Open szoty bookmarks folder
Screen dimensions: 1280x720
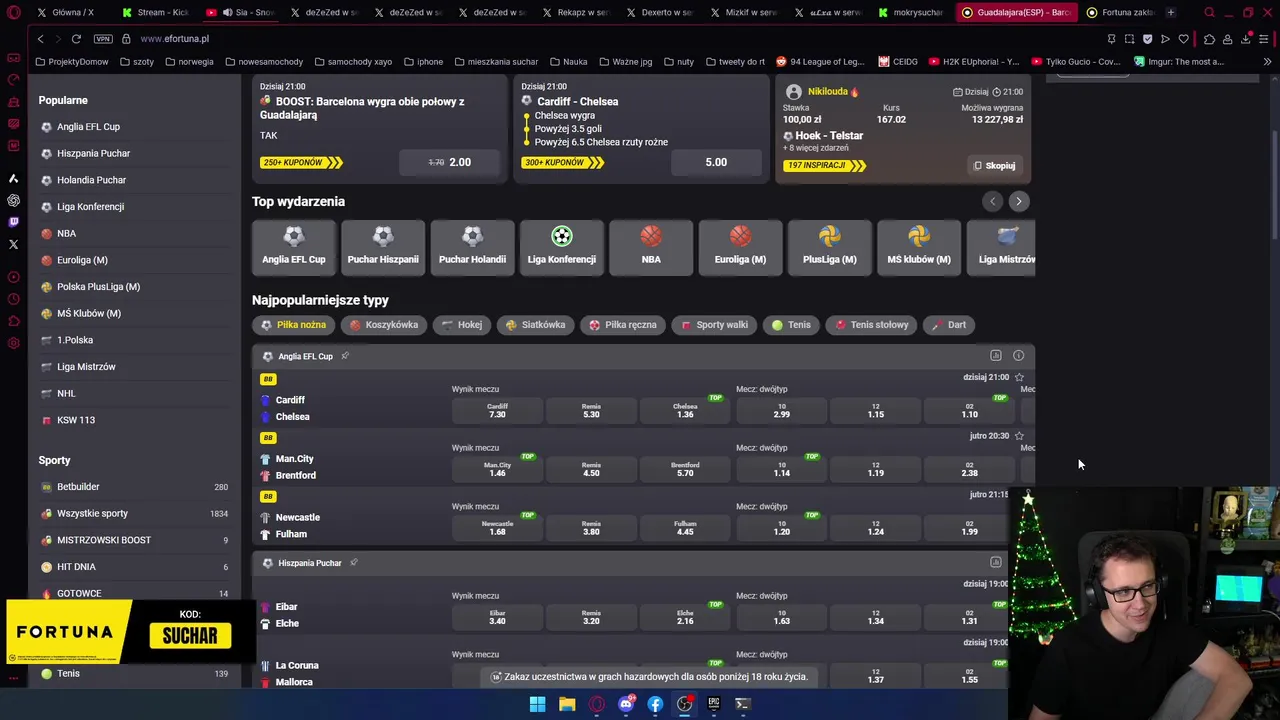click(136, 61)
